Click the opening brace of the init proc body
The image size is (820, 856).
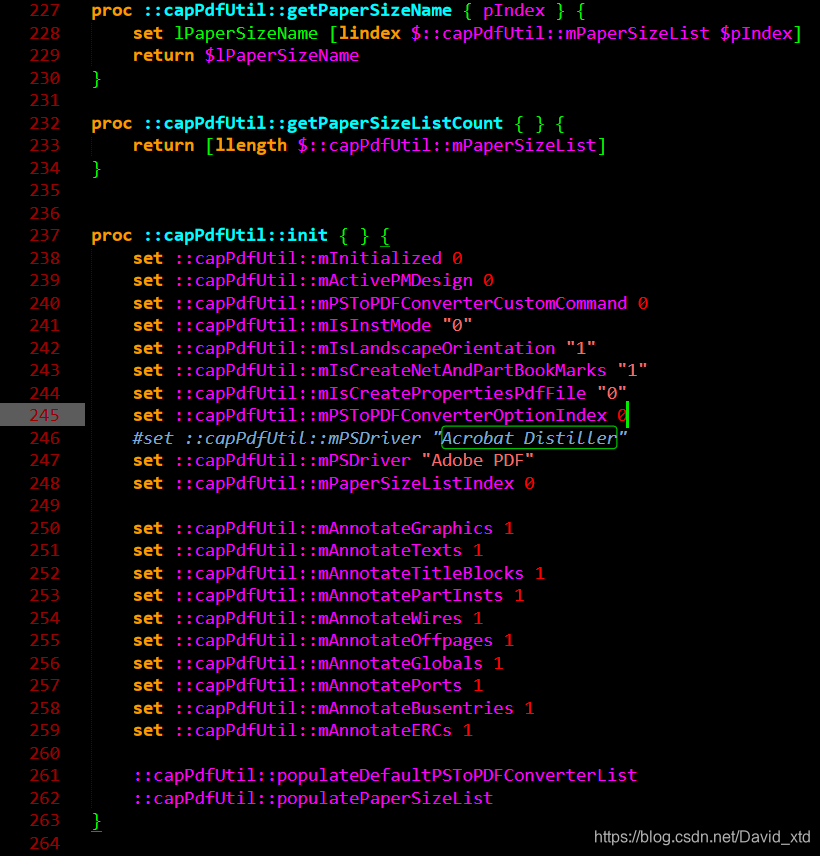[385, 236]
